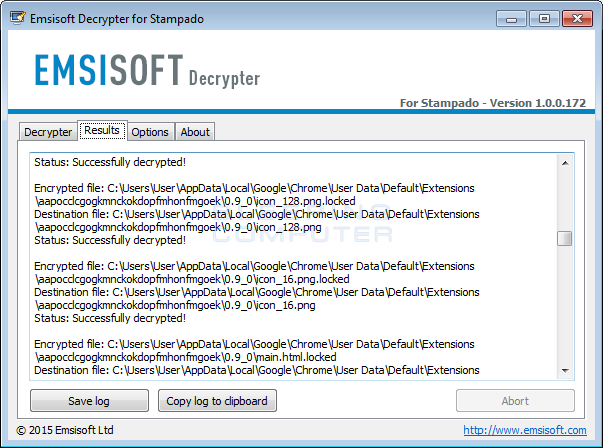Open the emsisoft.com website link
Image resolution: width=603 pixels, height=448 pixels.
525,430
